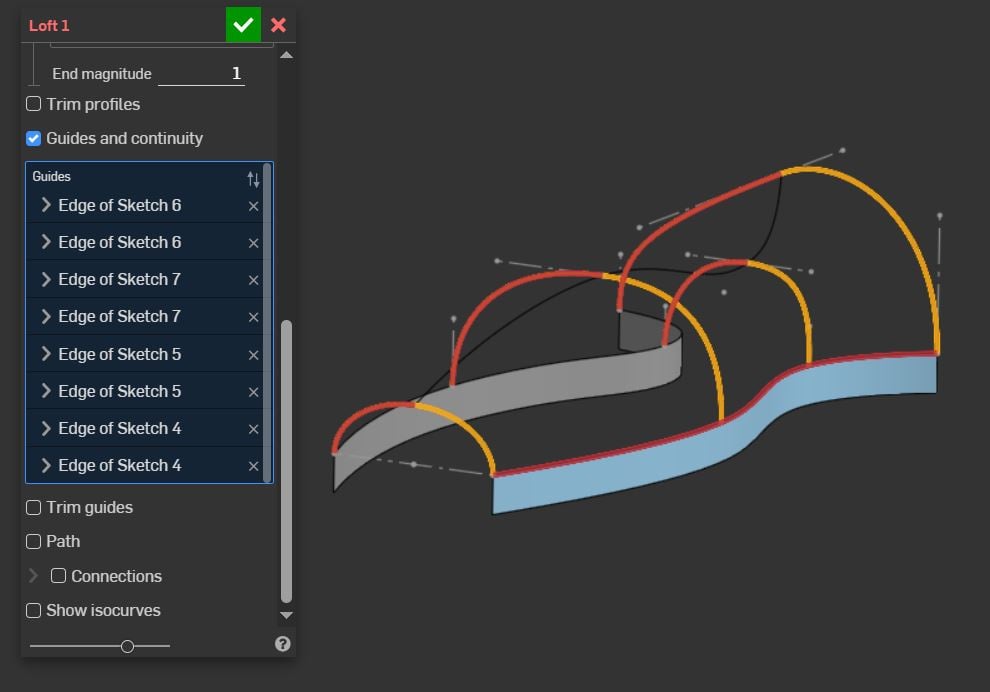Click the Guides list header label

coord(51,176)
